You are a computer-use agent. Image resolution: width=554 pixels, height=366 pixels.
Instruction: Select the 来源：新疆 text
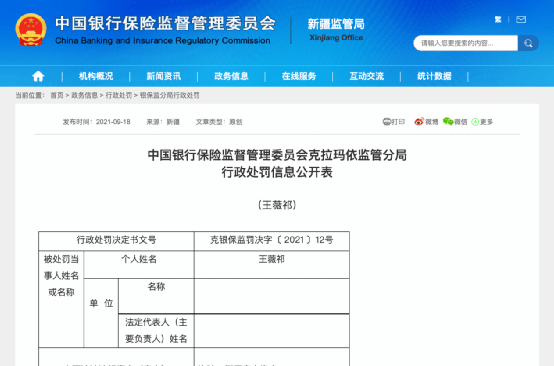coord(163,122)
